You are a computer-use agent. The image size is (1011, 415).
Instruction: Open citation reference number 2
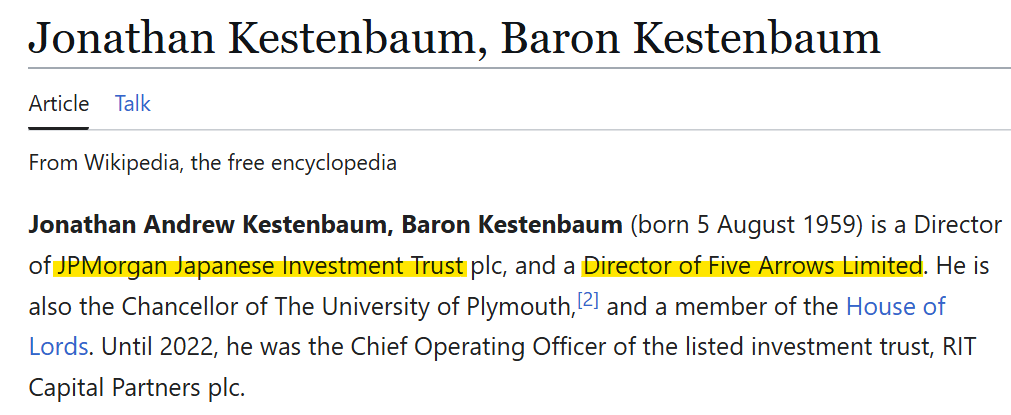587,300
